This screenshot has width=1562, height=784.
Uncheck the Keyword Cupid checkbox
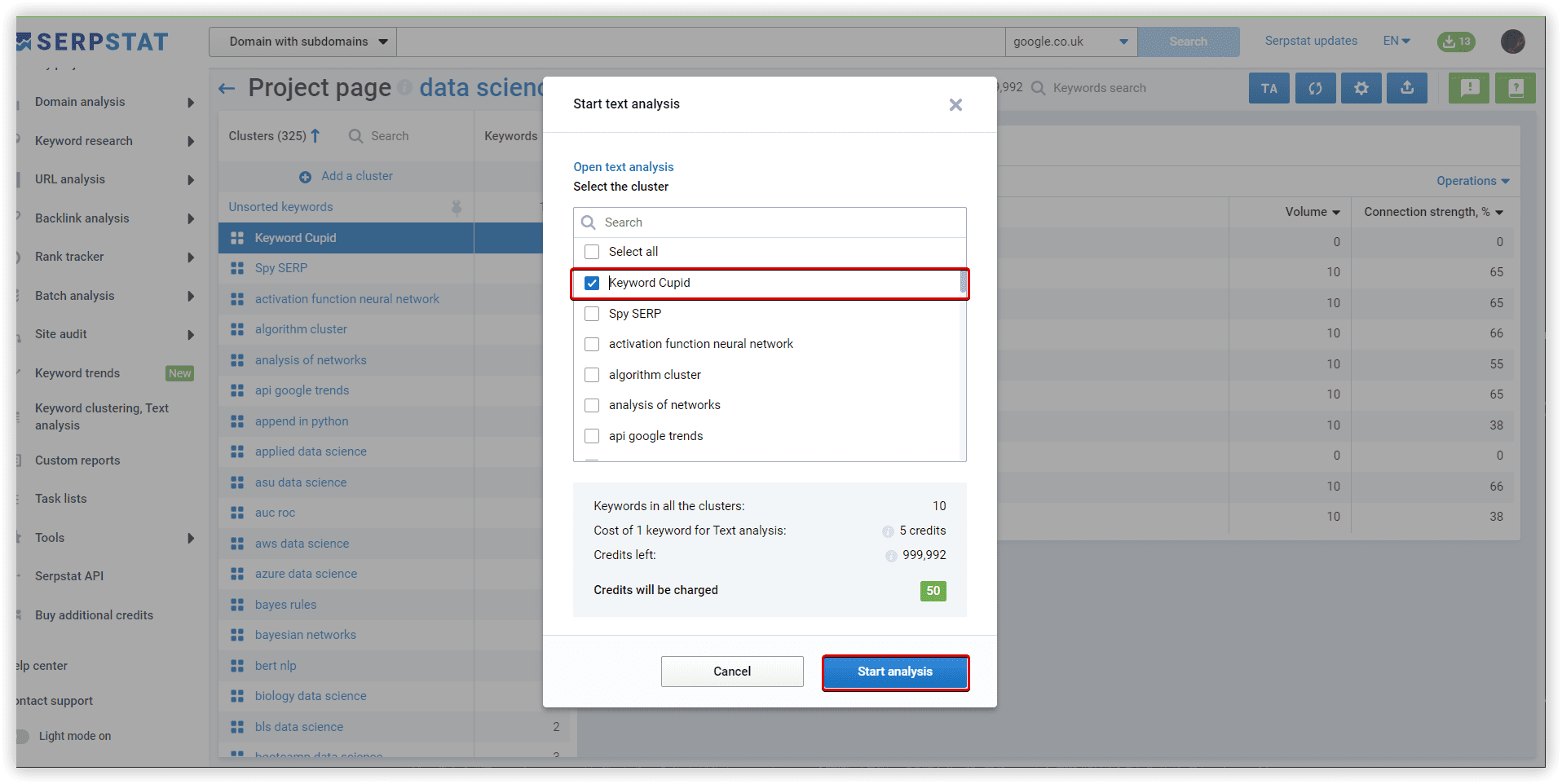point(592,283)
